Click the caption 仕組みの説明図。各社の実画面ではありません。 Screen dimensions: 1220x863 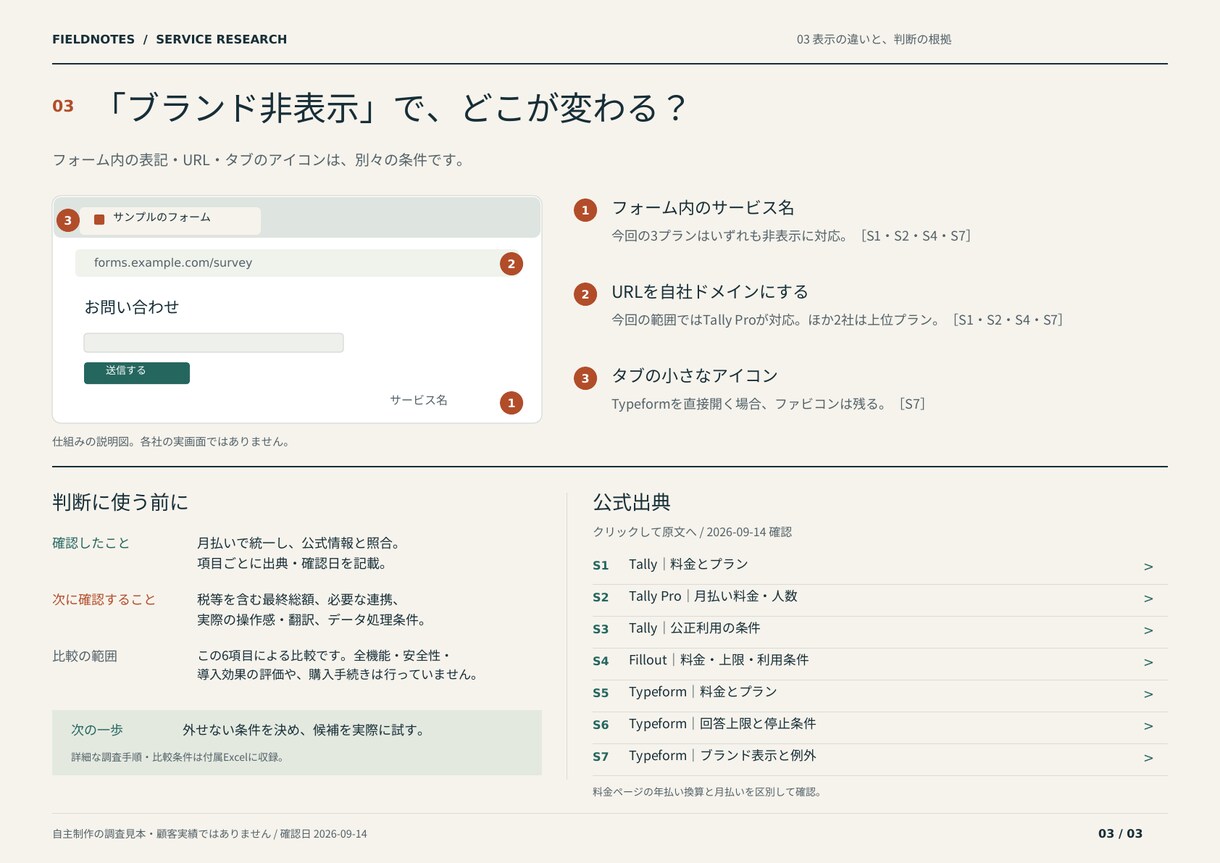(171, 441)
